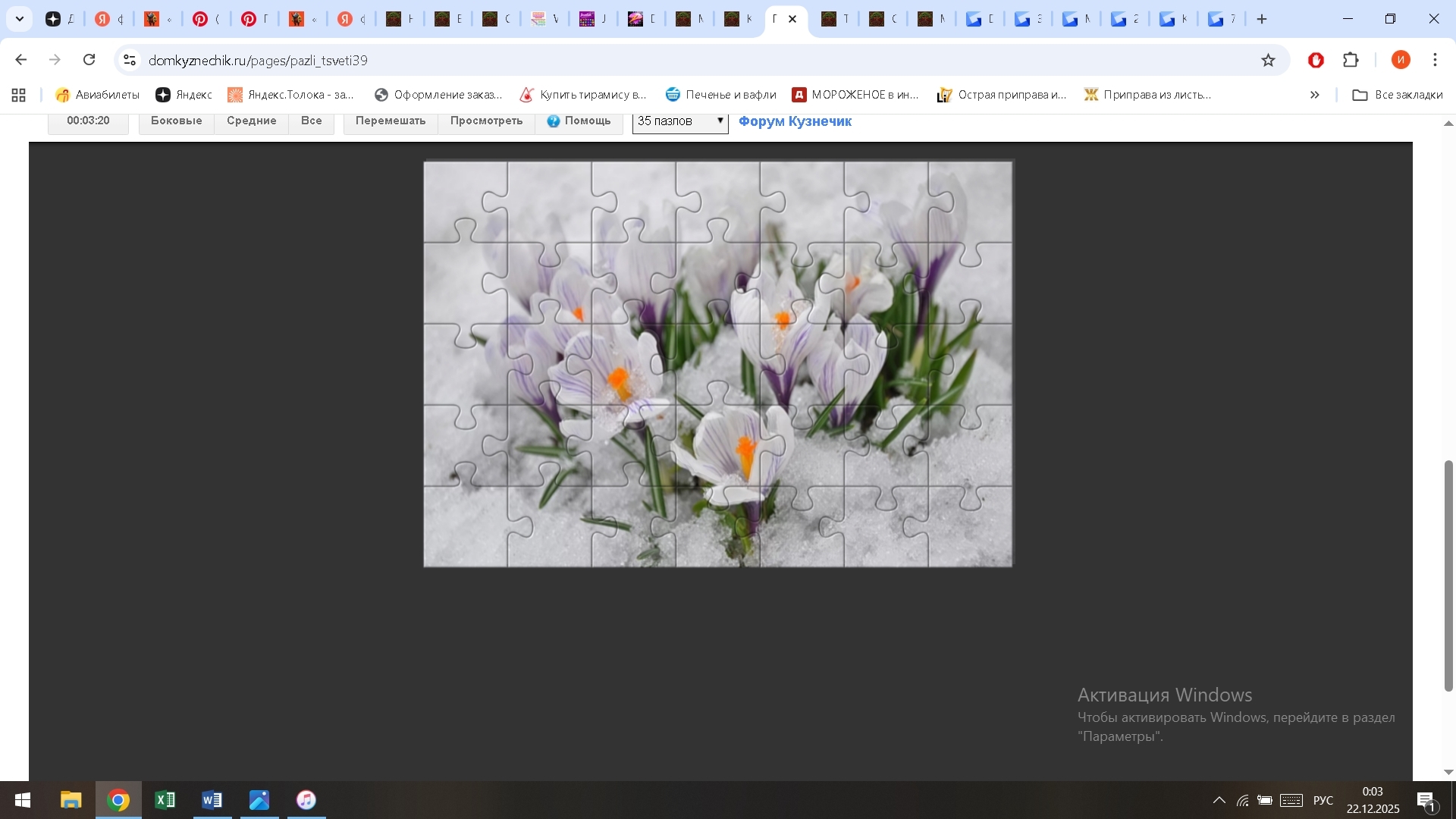
Task: Expand hidden bookmarks overflow chevron
Action: tap(1314, 95)
